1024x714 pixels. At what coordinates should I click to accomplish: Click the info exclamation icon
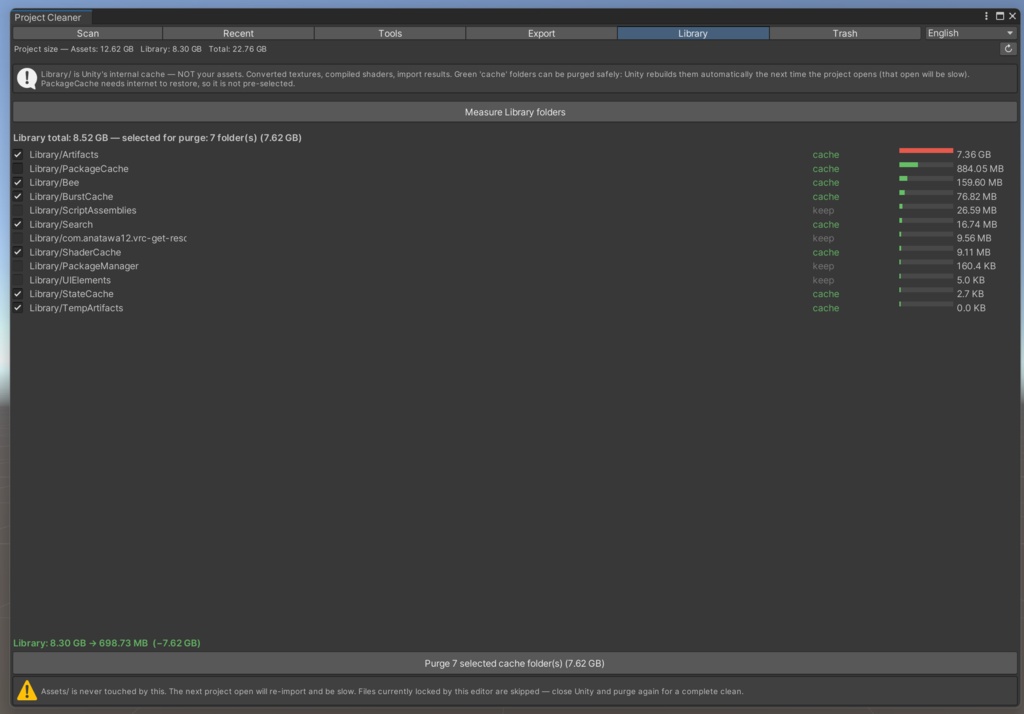tap(27, 78)
